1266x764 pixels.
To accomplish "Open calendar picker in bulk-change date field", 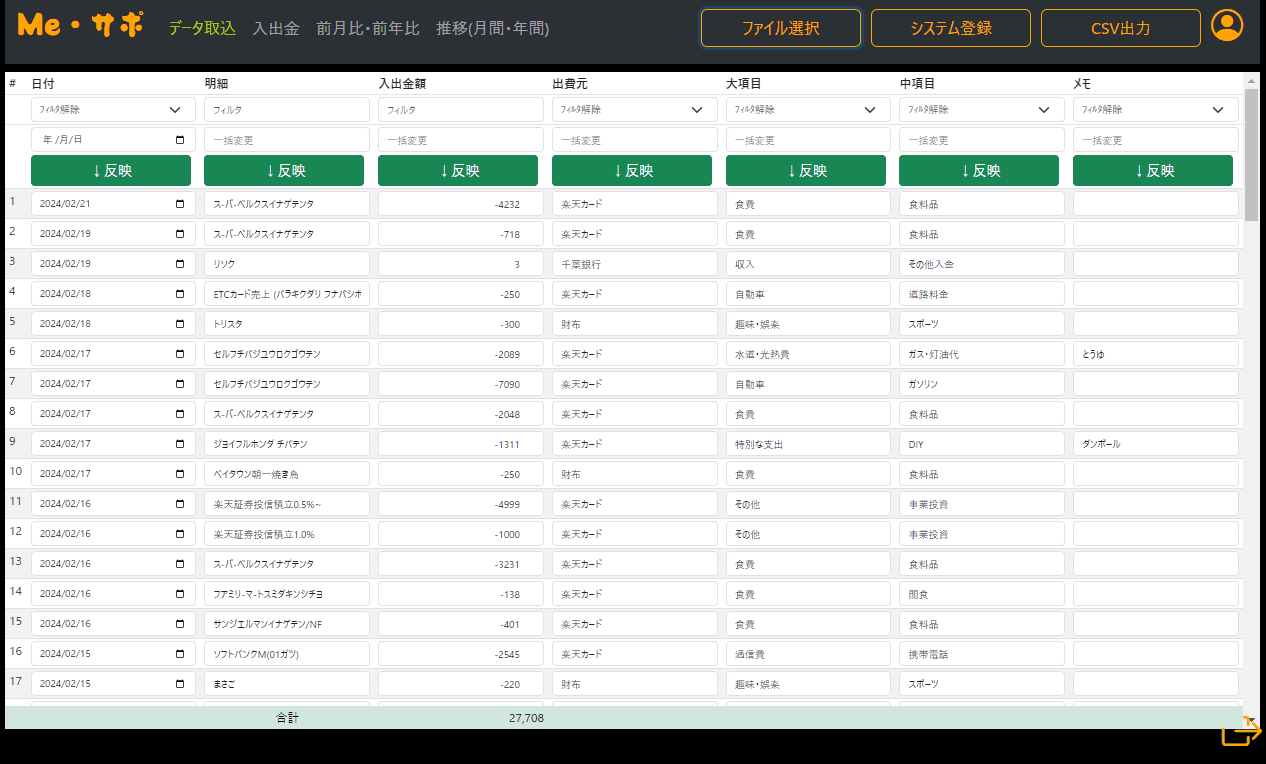I will tap(180, 140).
